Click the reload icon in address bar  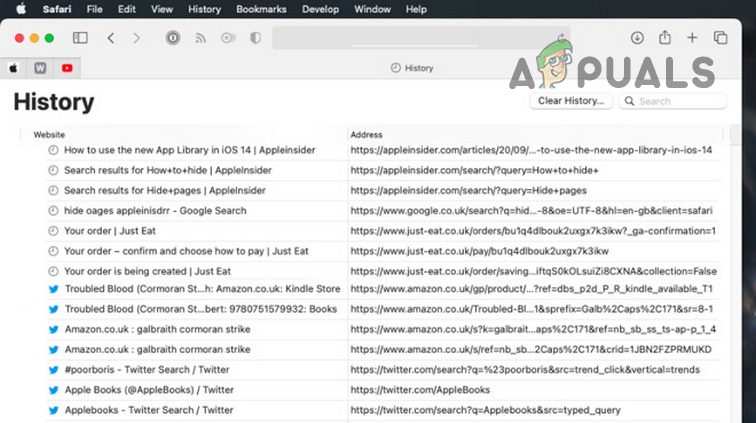pyautogui.click(x=561, y=38)
